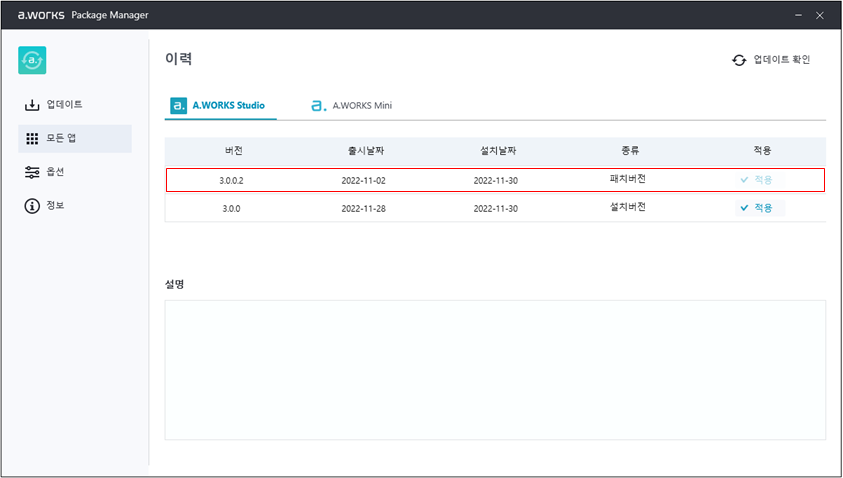Image resolution: width=843 pixels, height=478 pixels.
Task: Click 설치버전 type cell
Action: pos(627,207)
